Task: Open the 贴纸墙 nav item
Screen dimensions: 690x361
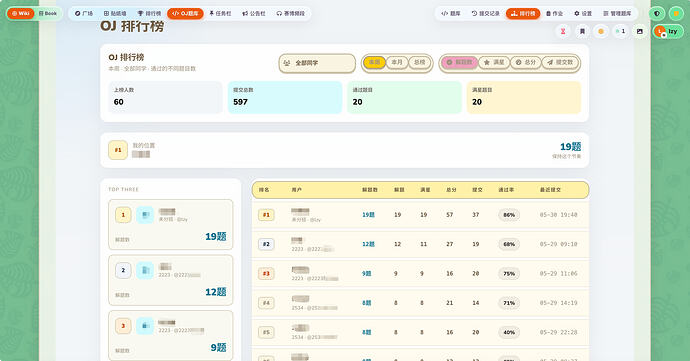Action: pyautogui.click(x=115, y=14)
